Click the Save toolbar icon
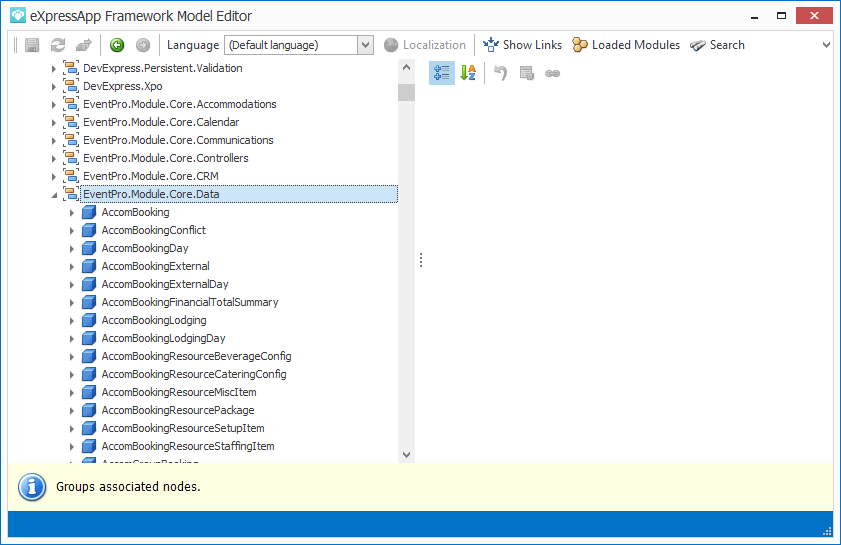The height and width of the screenshot is (545, 841). [x=32, y=45]
